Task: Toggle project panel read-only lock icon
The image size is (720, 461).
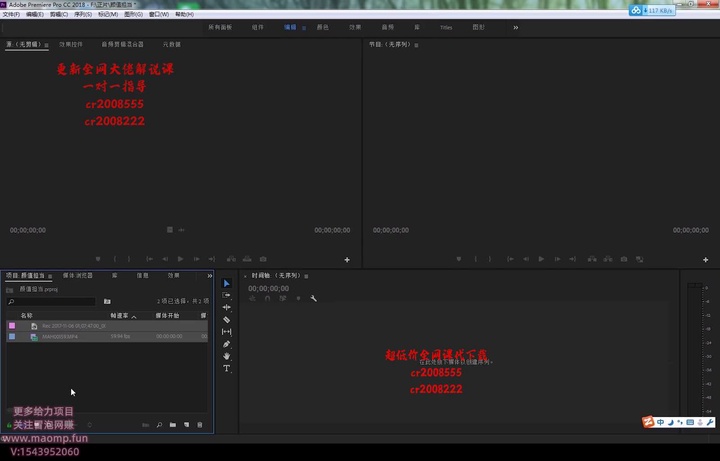Action: [10, 425]
